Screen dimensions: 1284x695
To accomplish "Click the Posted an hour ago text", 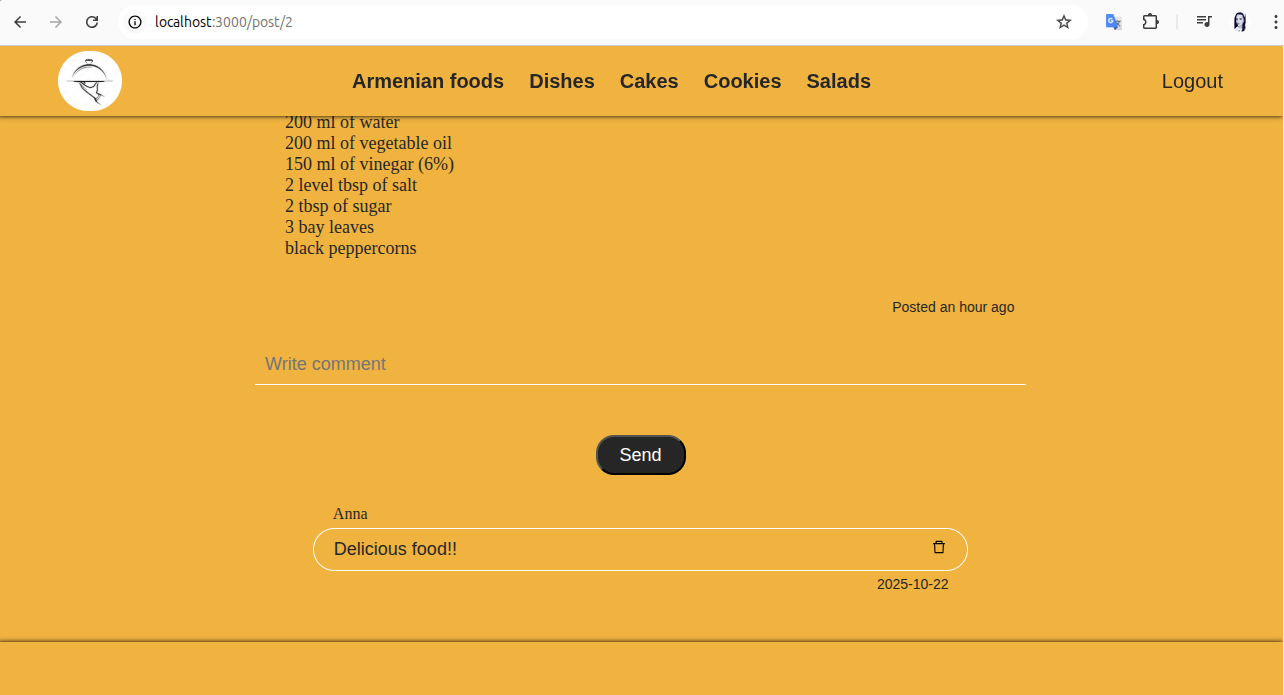I will click(x=953, y=307).
